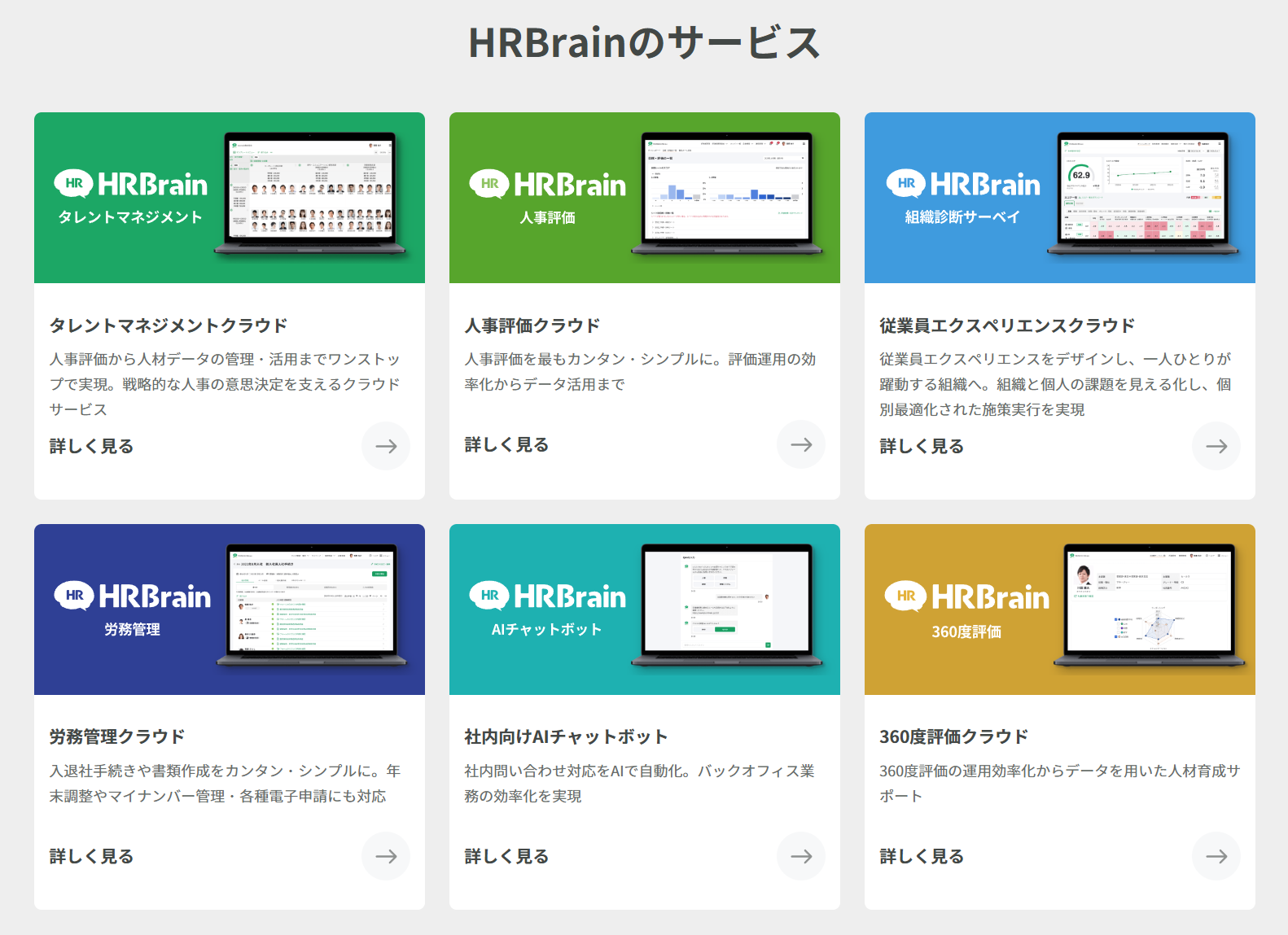Click arrow icon in 労務管理クラウド card

tap(386, 856)
